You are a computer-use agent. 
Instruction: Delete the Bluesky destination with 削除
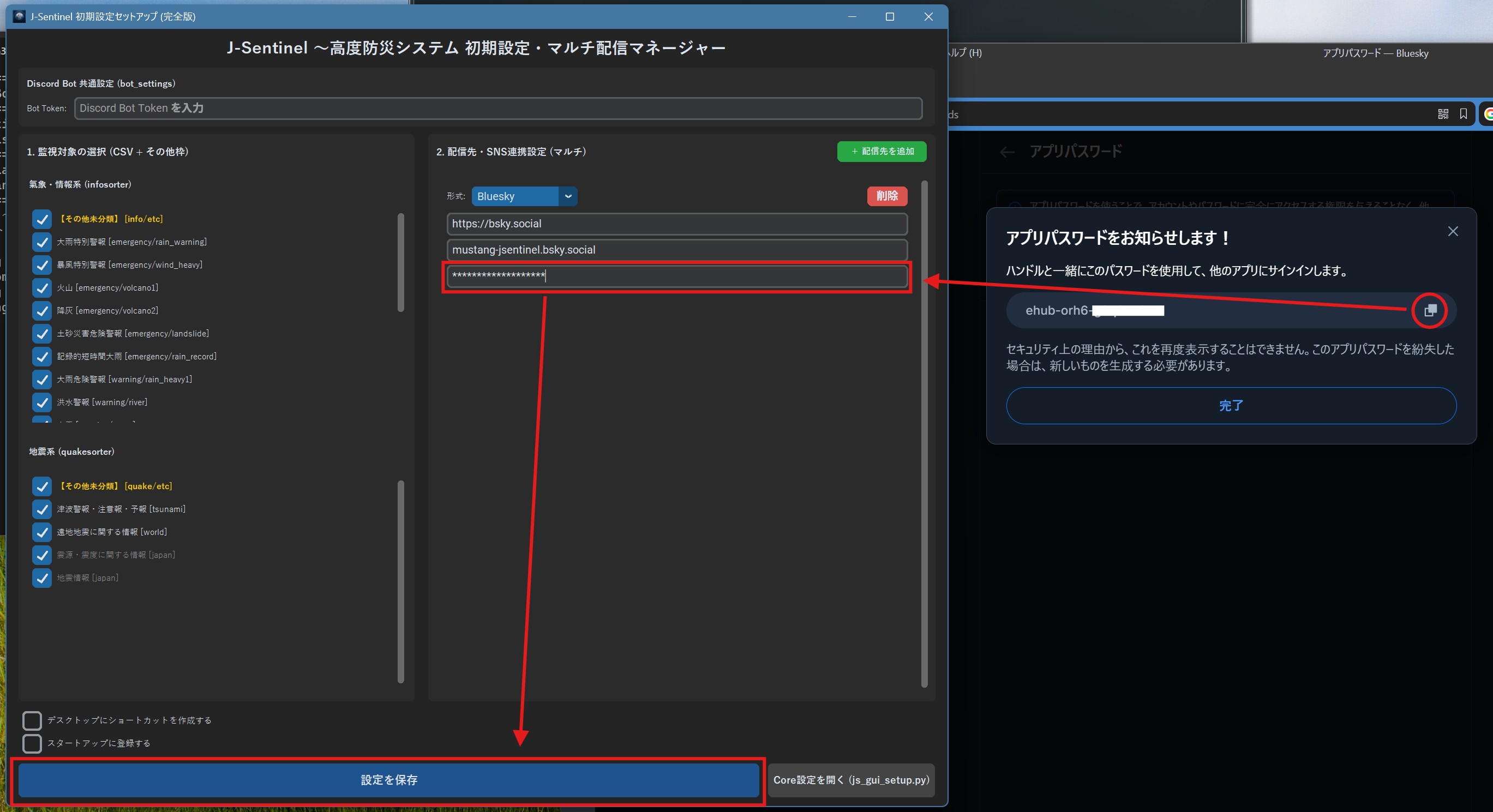(887, 196)
